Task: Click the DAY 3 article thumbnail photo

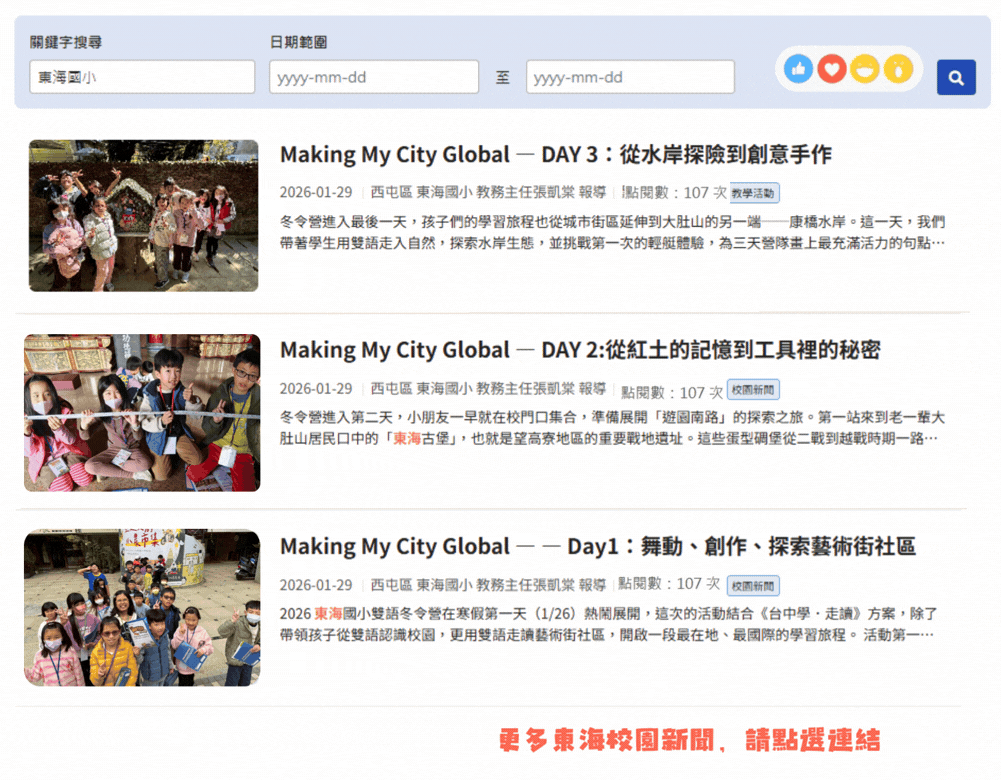Action: tap(143, 216)
